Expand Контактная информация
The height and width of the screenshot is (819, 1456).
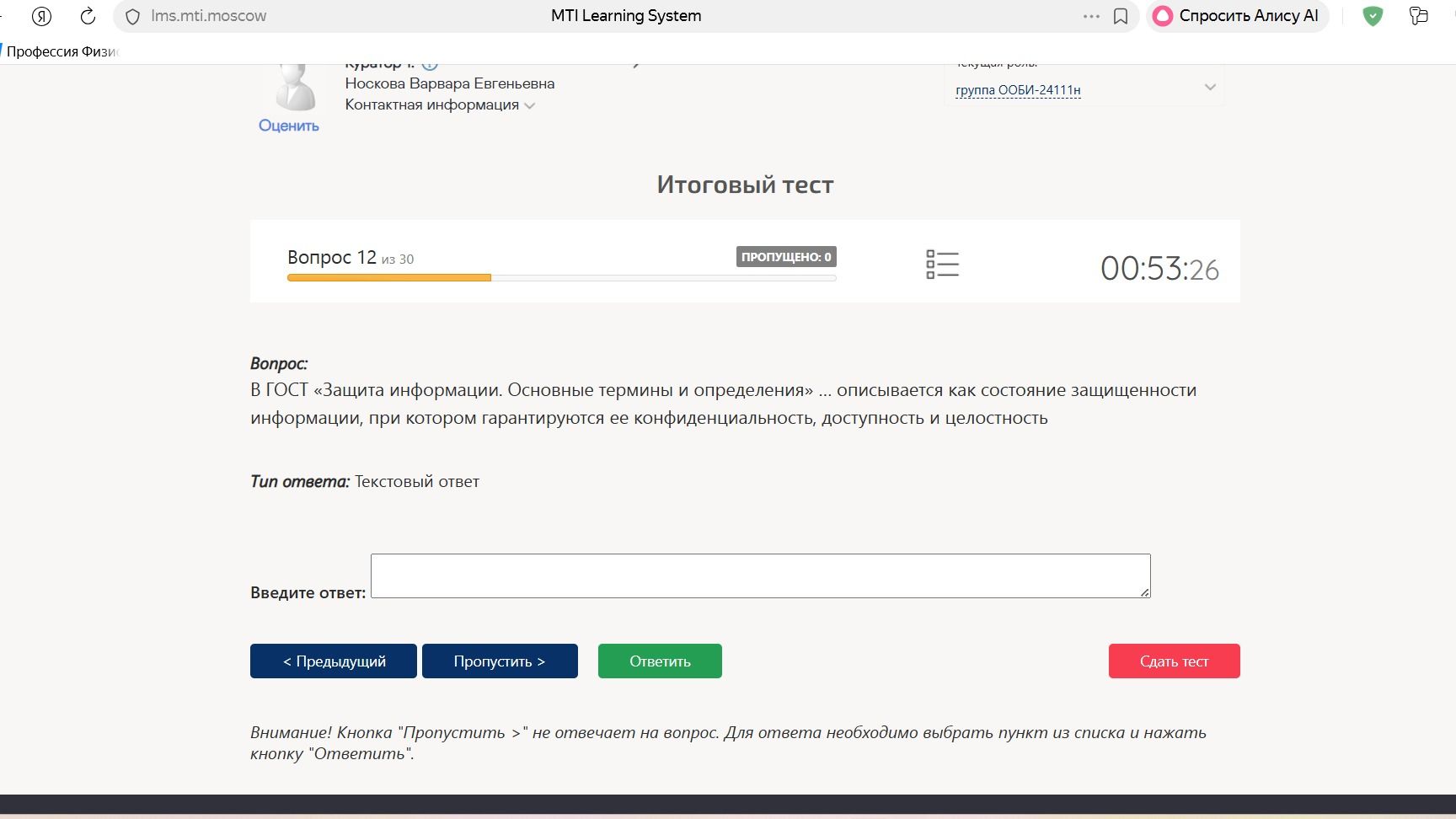pyautogui.click(x=440, y=105)
